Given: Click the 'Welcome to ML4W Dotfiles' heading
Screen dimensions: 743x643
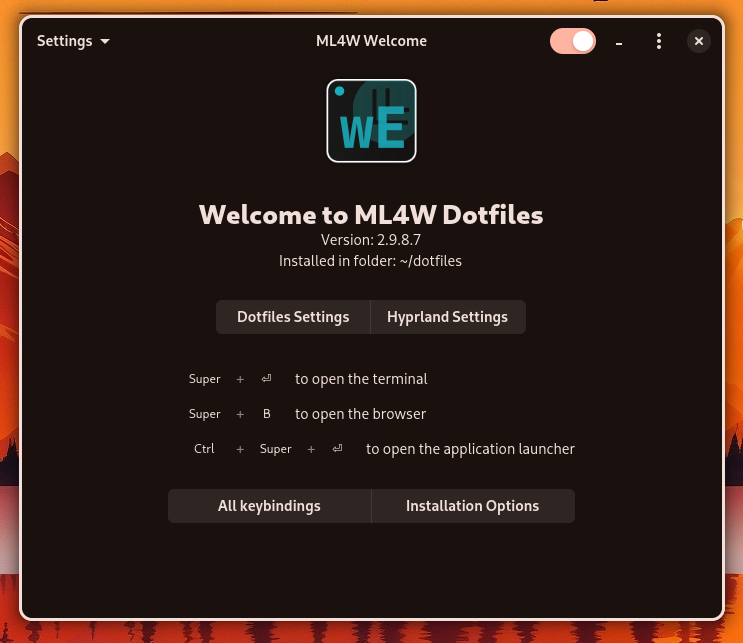Looking at the screenshot, I should tap(371, 215).
